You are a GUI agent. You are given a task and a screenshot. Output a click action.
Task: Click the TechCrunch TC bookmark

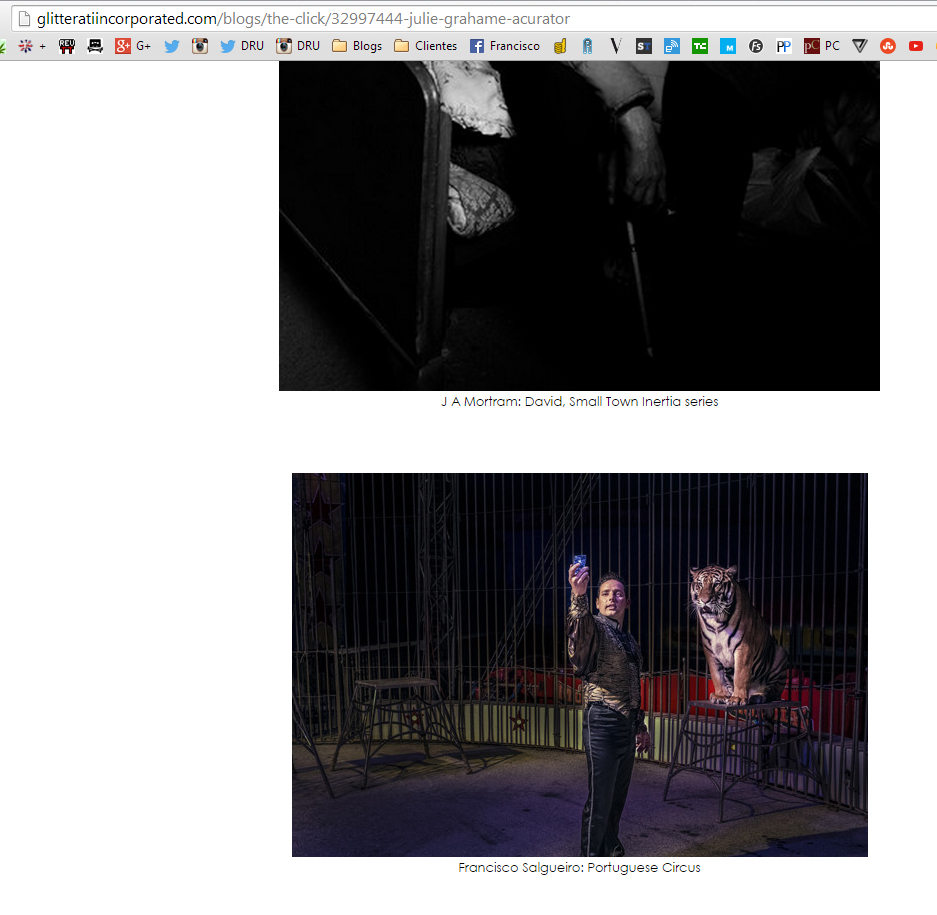coord(700,46)
